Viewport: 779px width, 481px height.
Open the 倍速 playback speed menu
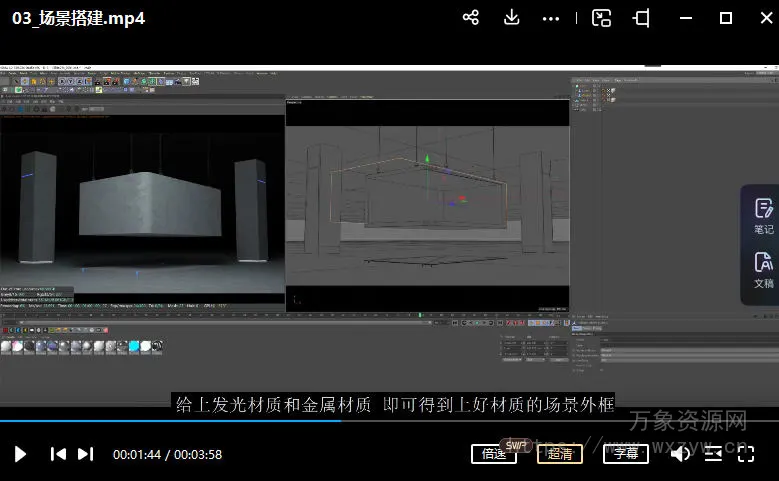click(x=494, y=454)
